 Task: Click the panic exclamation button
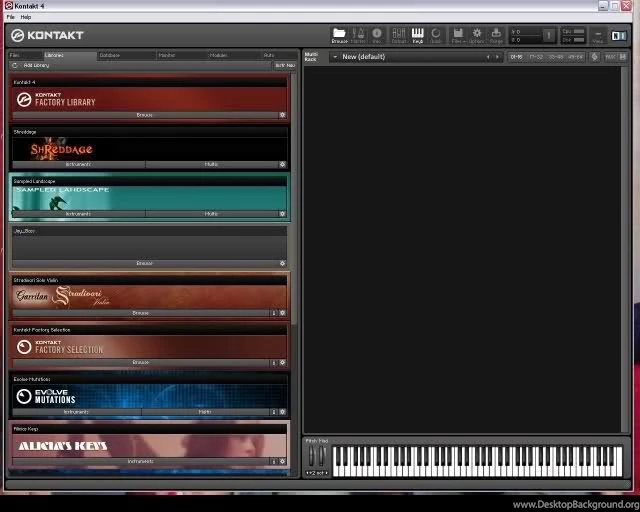549,36
